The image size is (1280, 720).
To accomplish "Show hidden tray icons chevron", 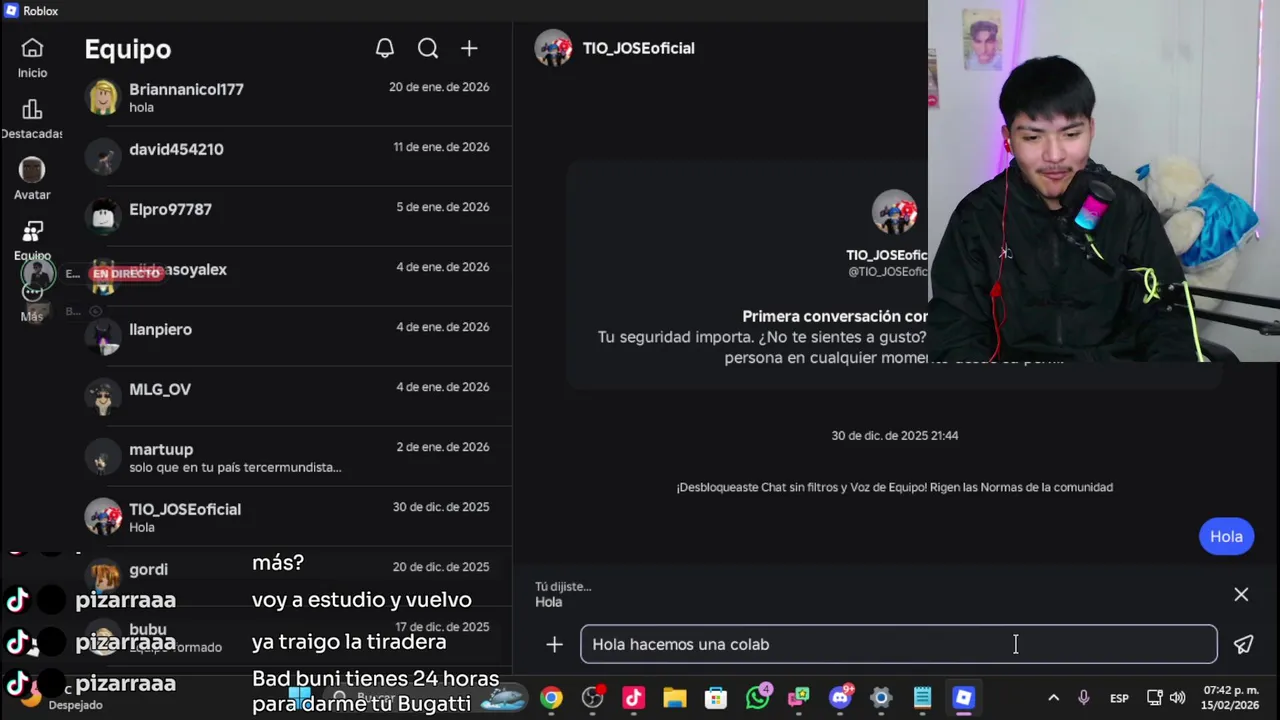I will pyautogui.click(x=1053, y=698).
